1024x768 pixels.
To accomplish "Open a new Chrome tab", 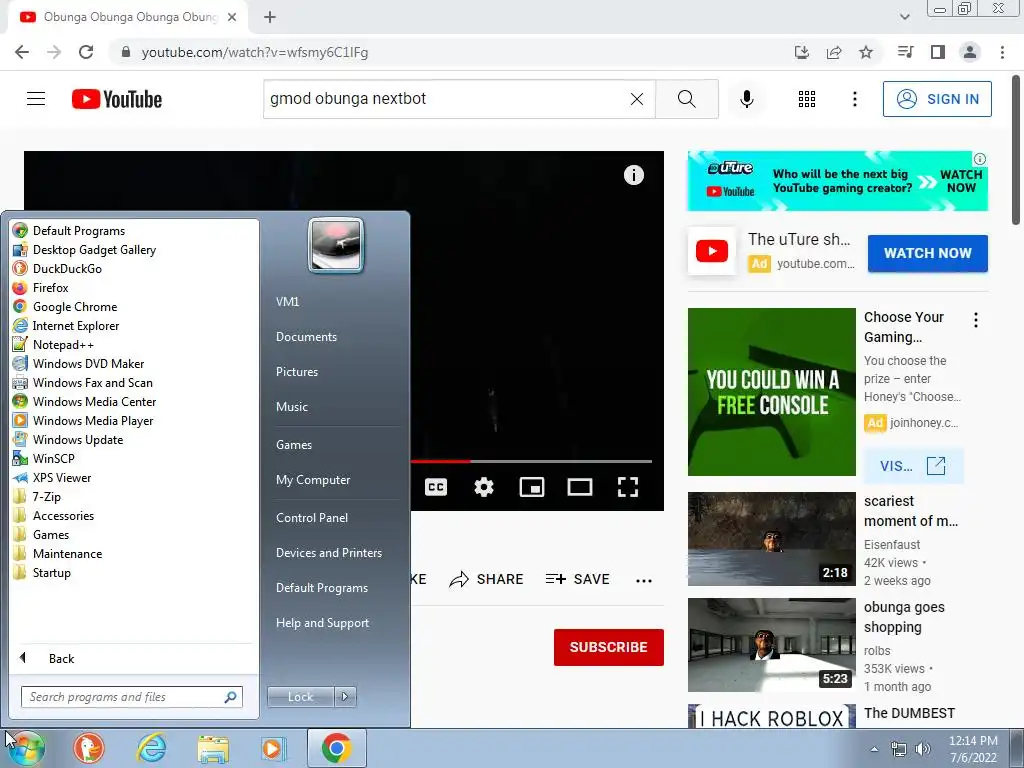I will pos(270,17).
